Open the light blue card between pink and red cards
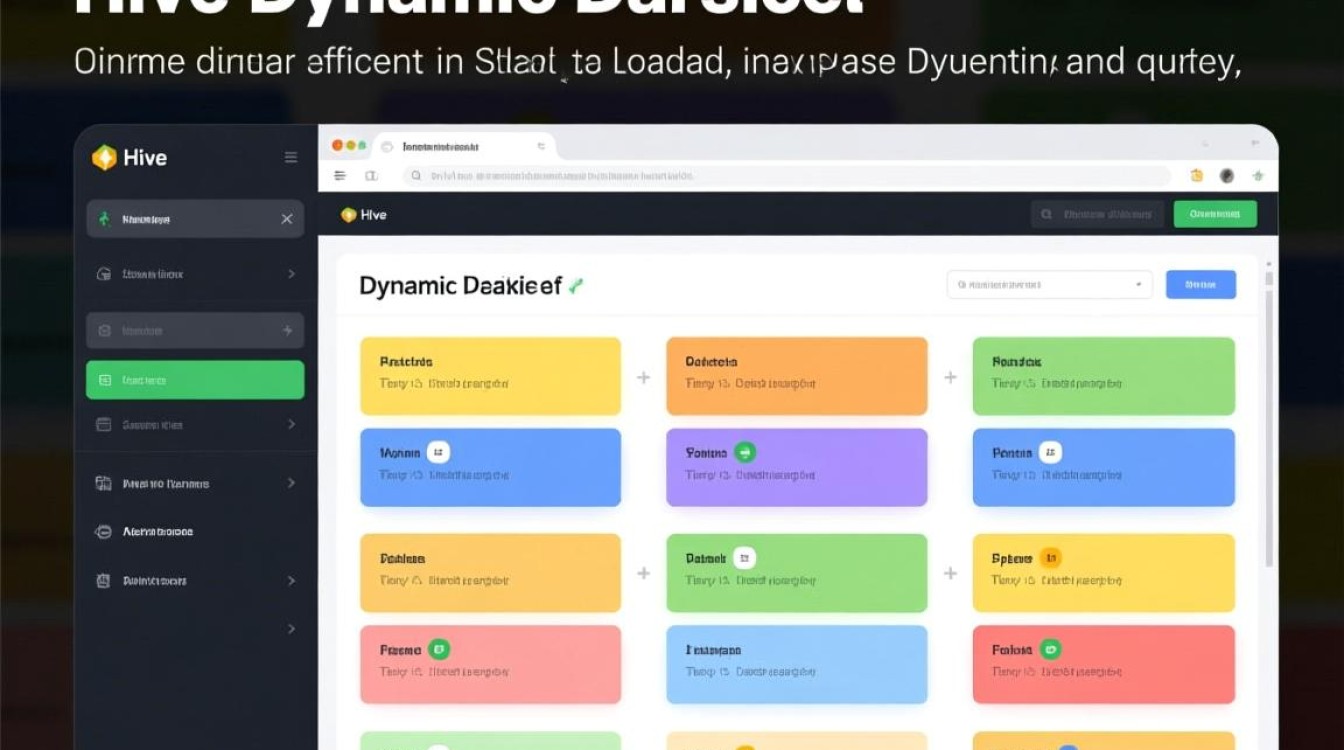The image size is (1344, 750). point(797,665)
